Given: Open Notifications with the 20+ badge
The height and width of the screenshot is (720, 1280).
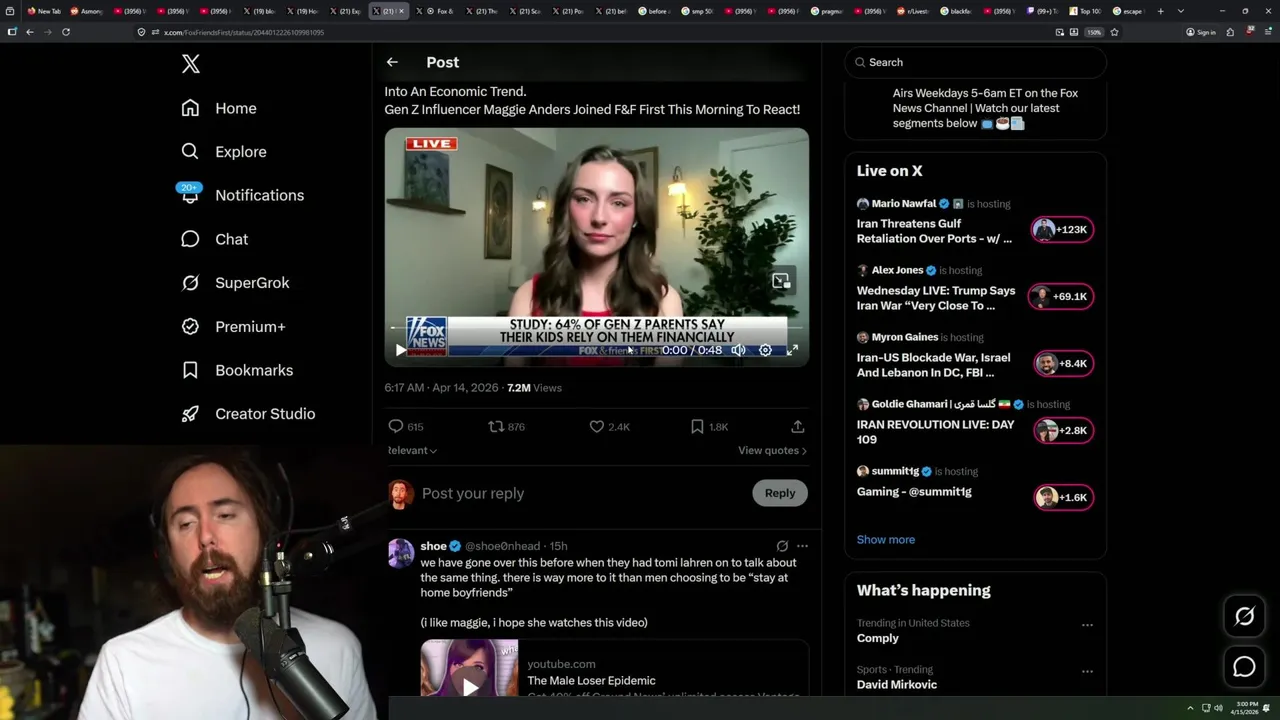Looking at the screenshot, I should point(242,195).
